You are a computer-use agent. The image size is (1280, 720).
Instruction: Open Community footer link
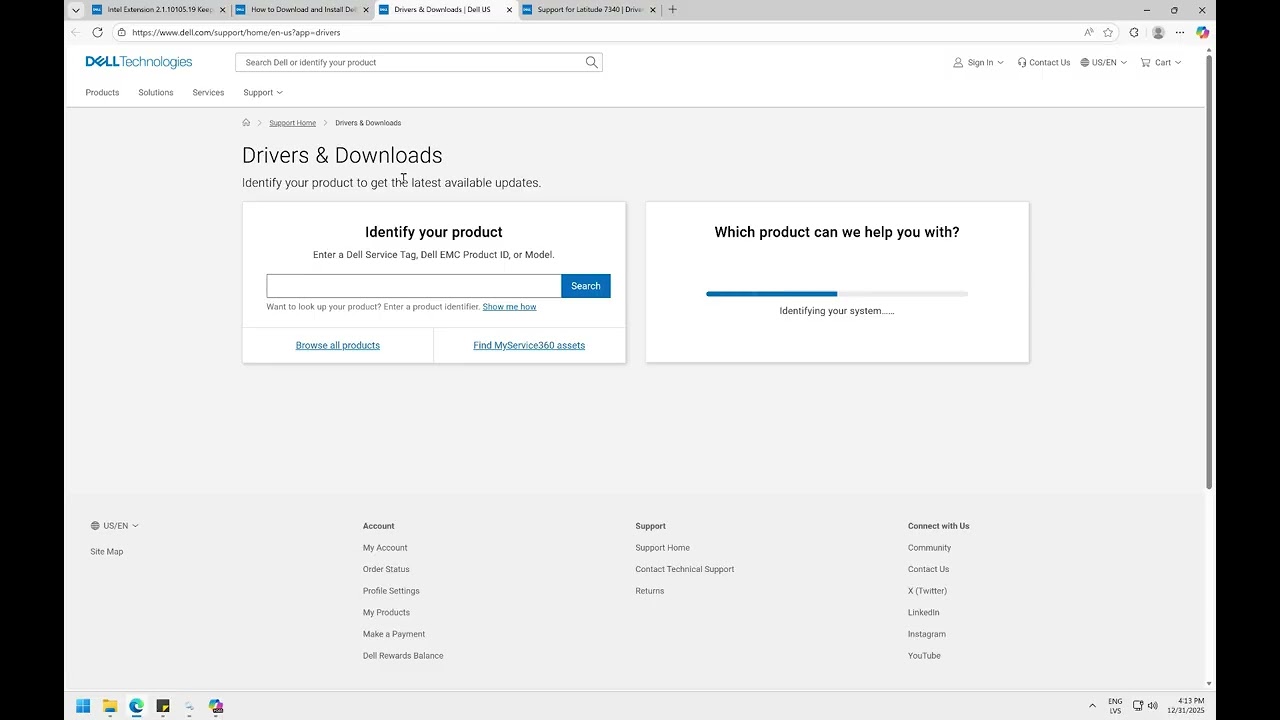[929, 548]
